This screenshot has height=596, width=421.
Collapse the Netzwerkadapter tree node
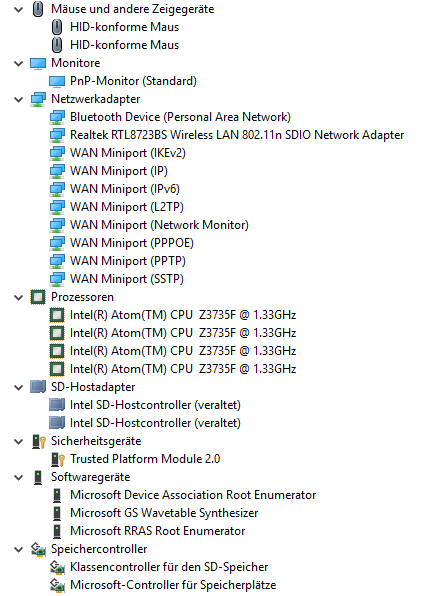click(18, 100)
